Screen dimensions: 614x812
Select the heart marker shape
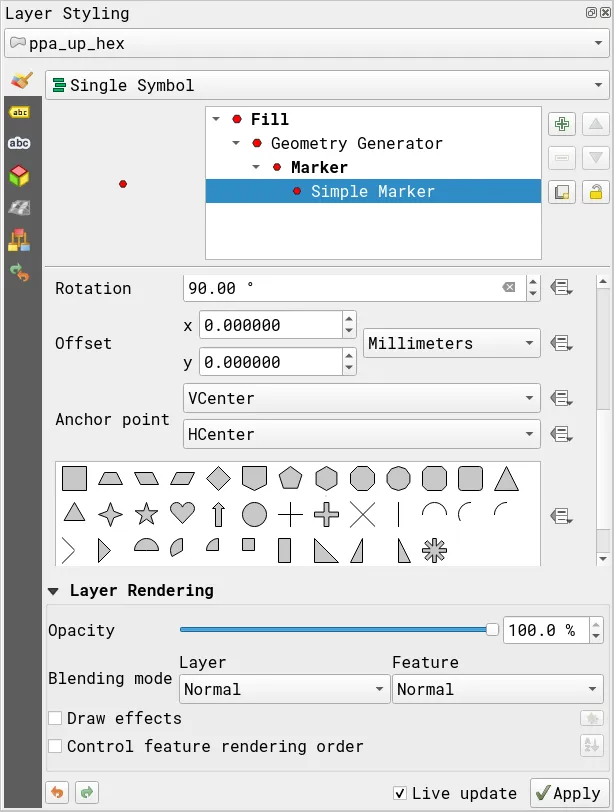click(x=183, y=514)
